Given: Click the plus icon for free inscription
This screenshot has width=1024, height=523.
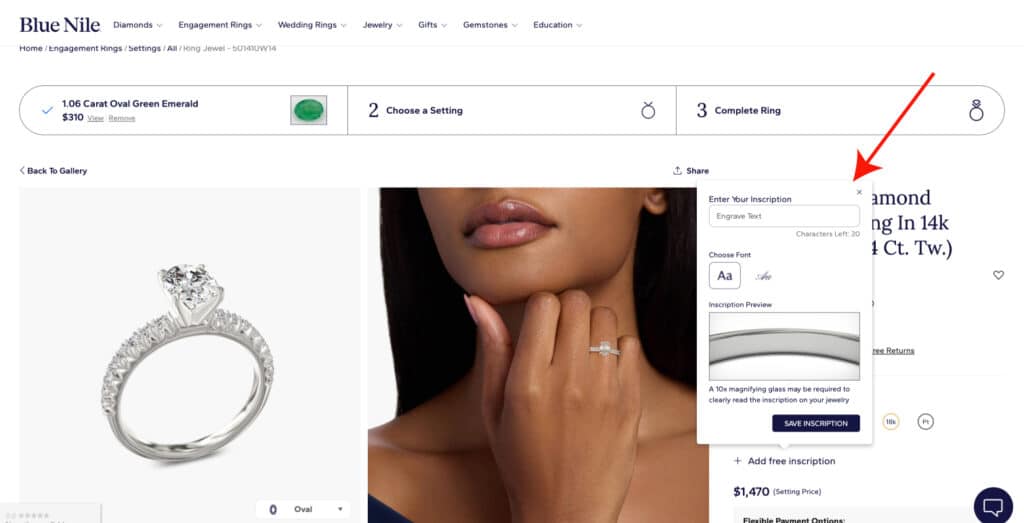Looking at the screenshot, I should coord(738,461).
